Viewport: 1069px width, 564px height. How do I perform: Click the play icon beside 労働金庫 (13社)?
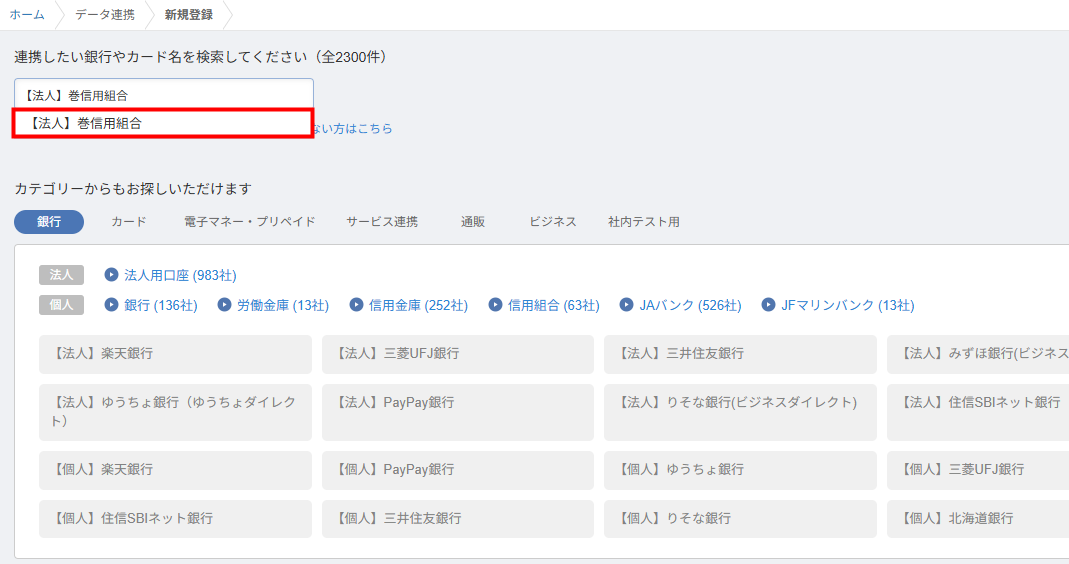(x=224, y=305)
